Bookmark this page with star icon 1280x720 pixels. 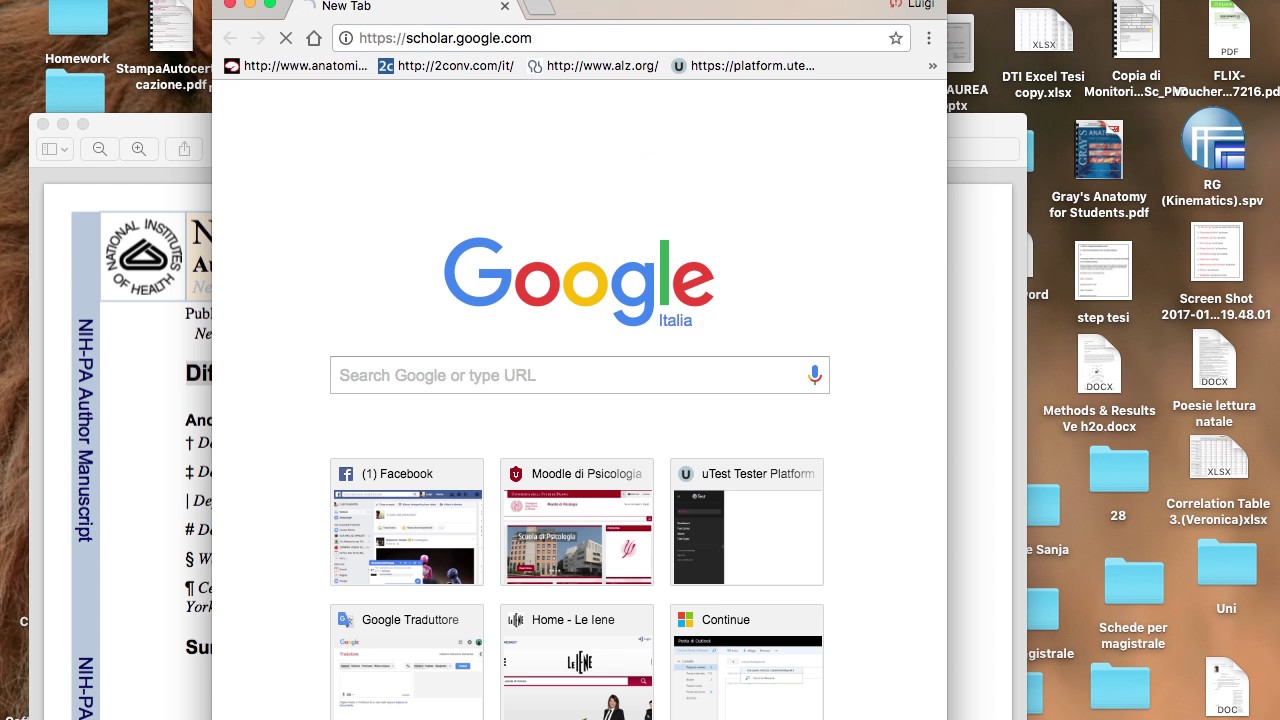[x=896, y=38]
